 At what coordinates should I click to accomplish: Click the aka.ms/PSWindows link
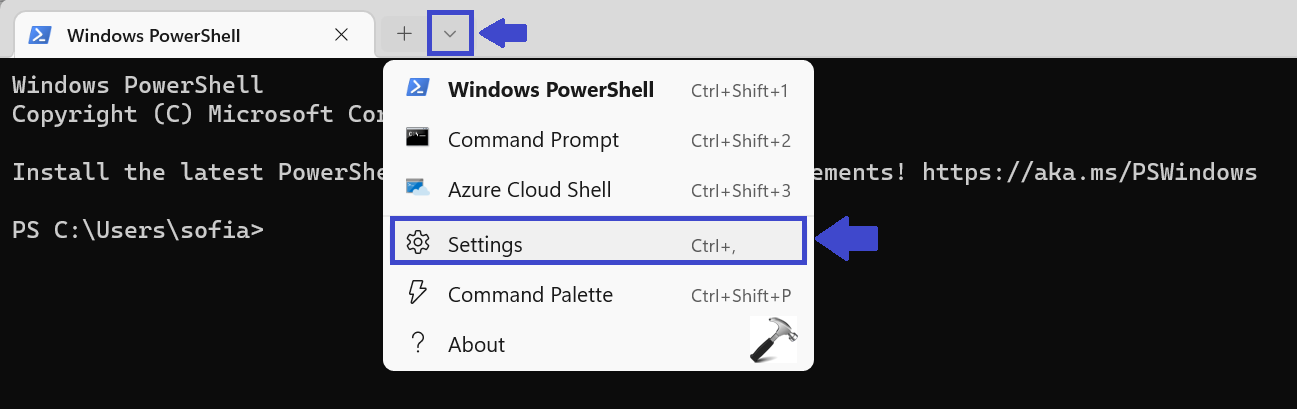click(1089, 172)
